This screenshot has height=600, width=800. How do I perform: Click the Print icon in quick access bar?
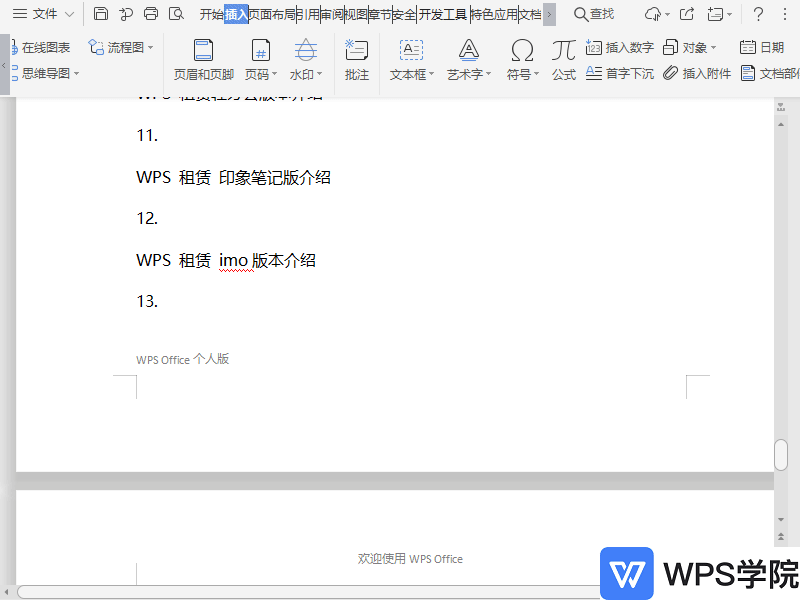(151, 14)
